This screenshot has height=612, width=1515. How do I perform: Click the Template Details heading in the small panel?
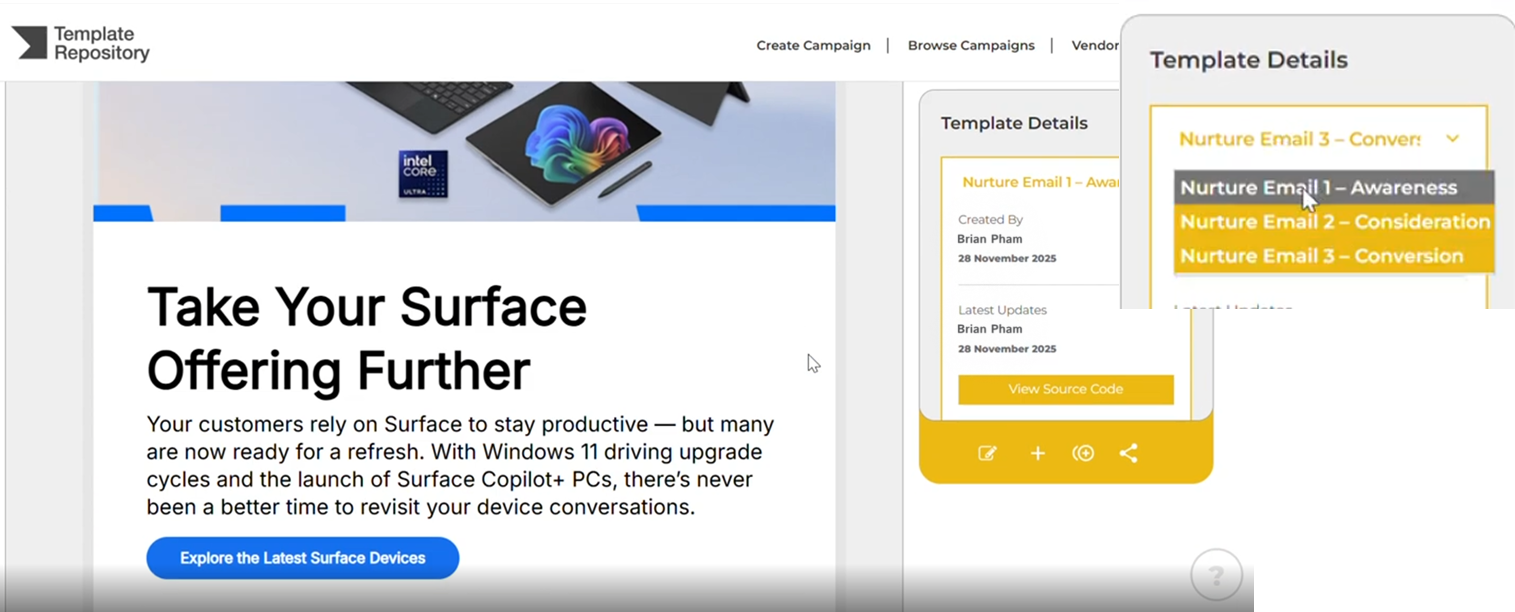1014,123
